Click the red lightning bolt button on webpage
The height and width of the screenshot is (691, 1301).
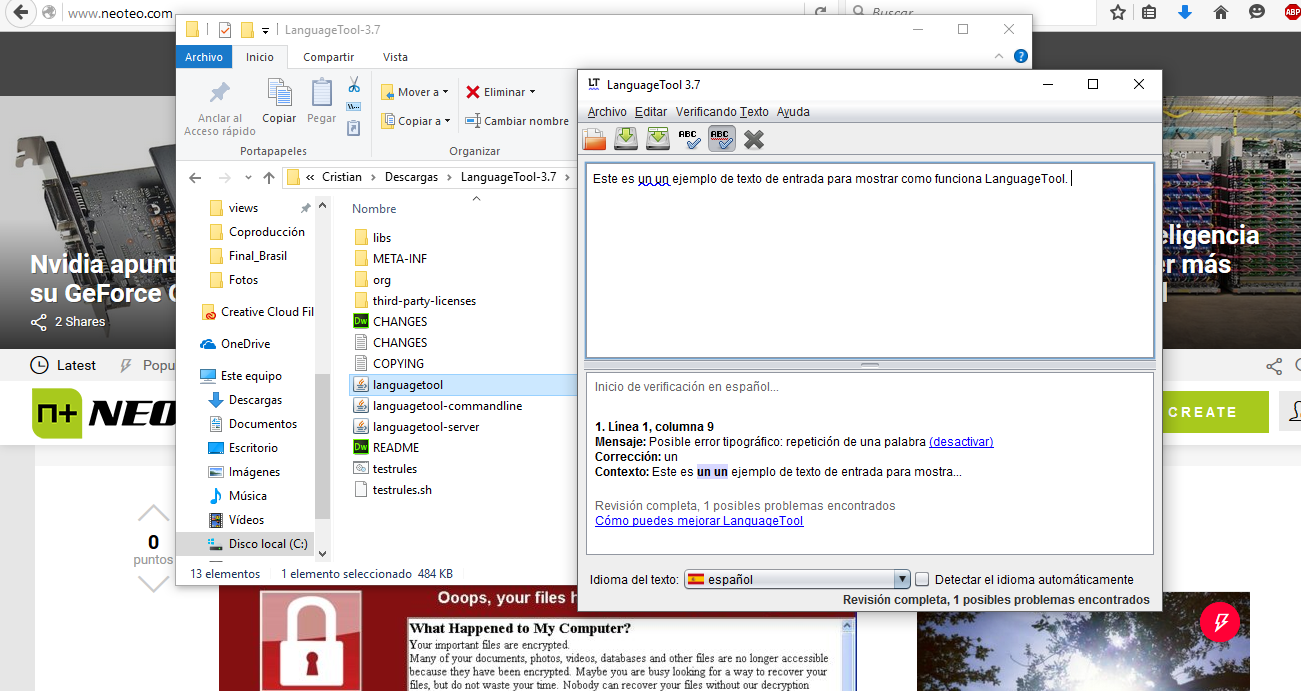(x=1220, y=622)
